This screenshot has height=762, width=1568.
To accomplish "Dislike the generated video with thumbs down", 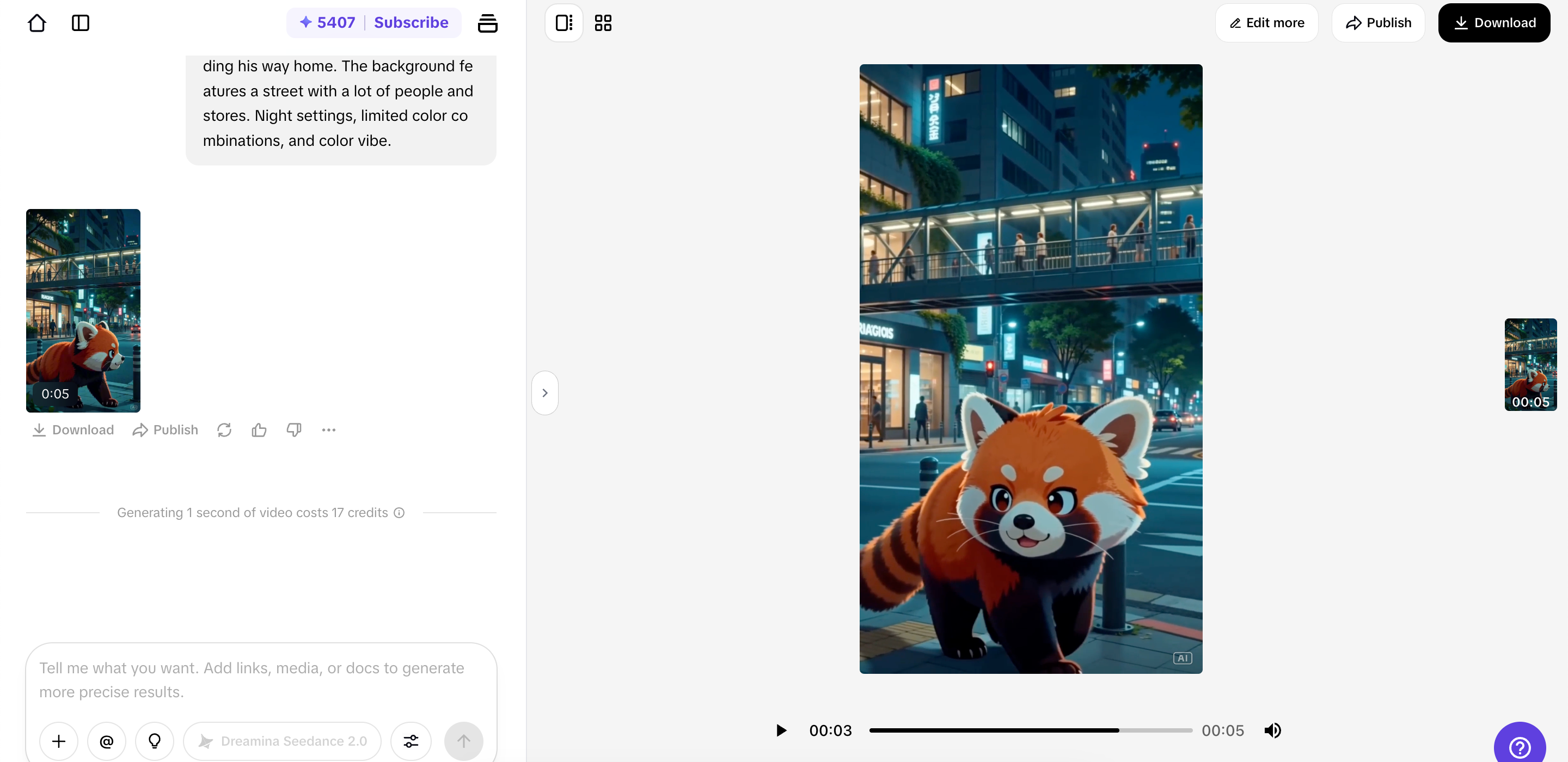I will 294,431.
